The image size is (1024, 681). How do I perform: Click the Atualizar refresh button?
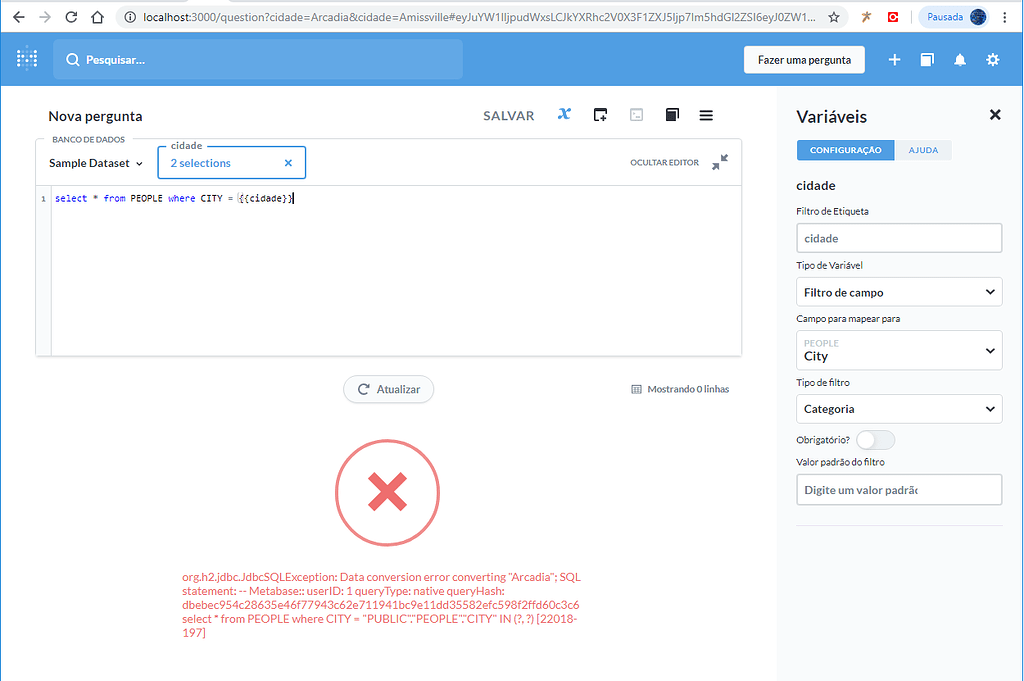tap(388, 389)
